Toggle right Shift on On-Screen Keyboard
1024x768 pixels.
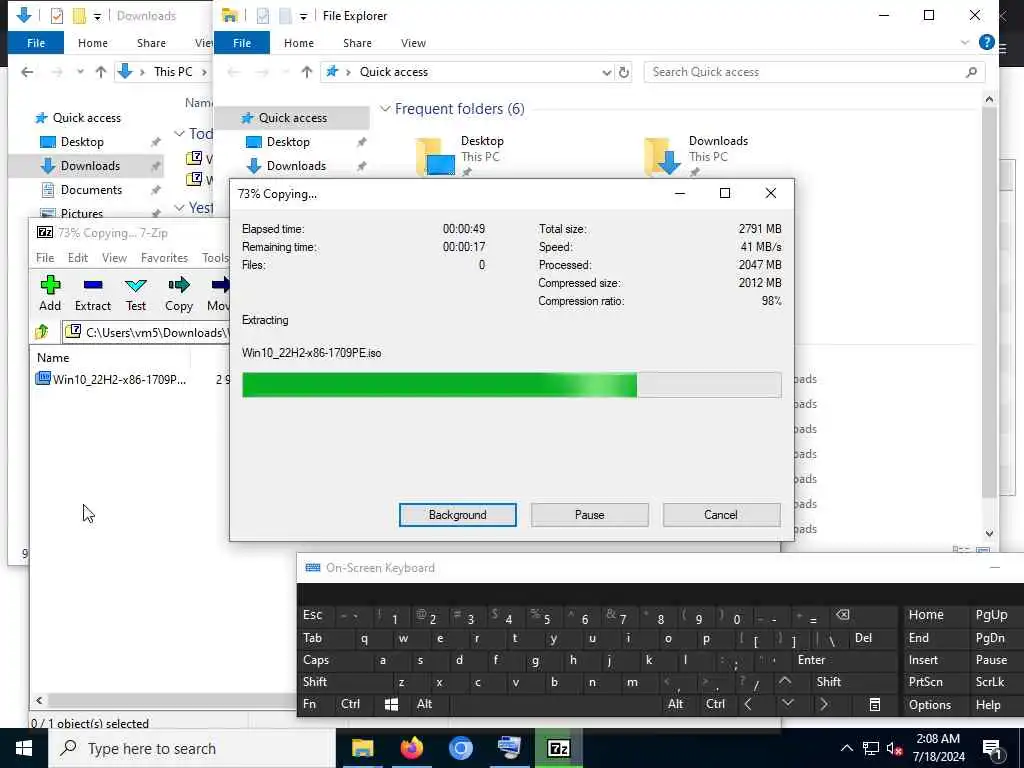[x=829, y=682]
